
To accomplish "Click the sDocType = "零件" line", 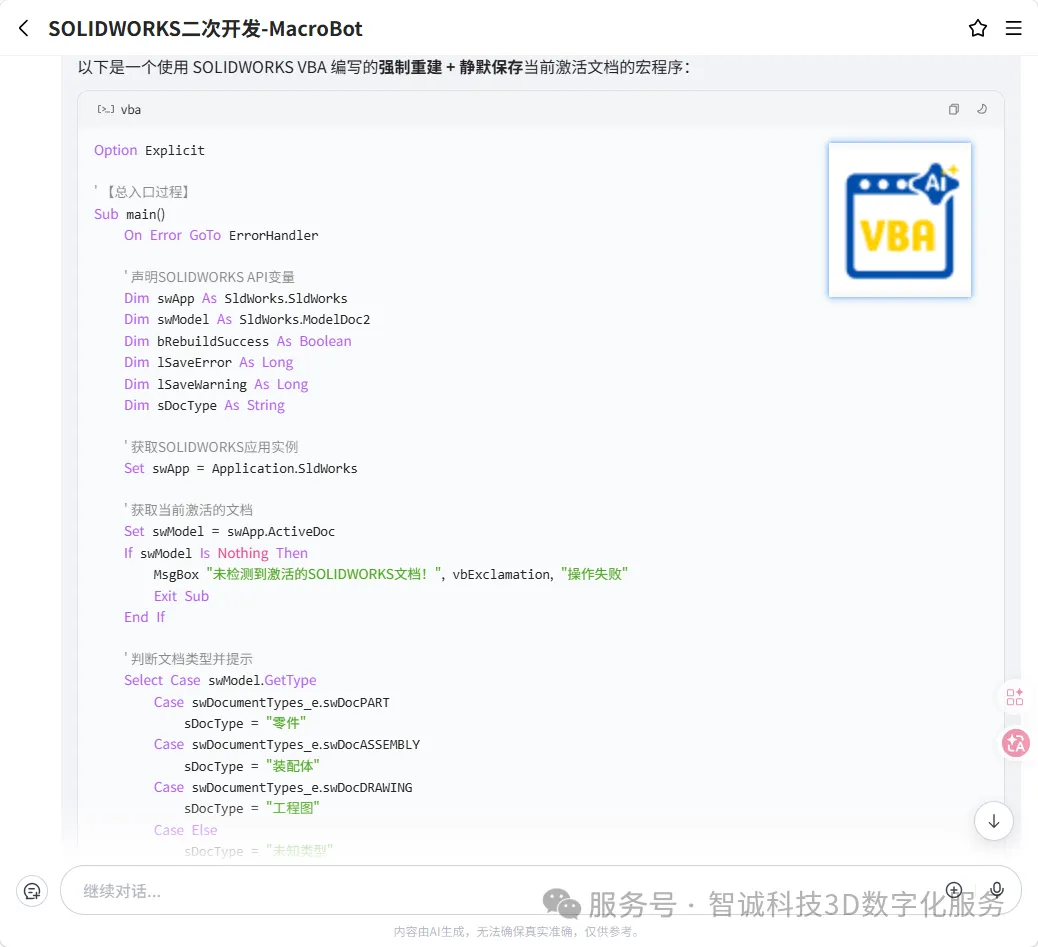I will [x=245, y=723].
